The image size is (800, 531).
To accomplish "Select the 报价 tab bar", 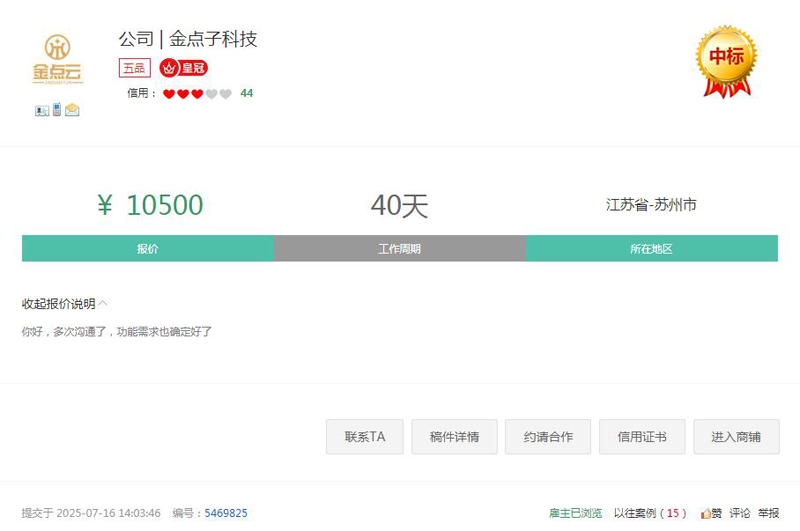I will [x=148, y=248].
